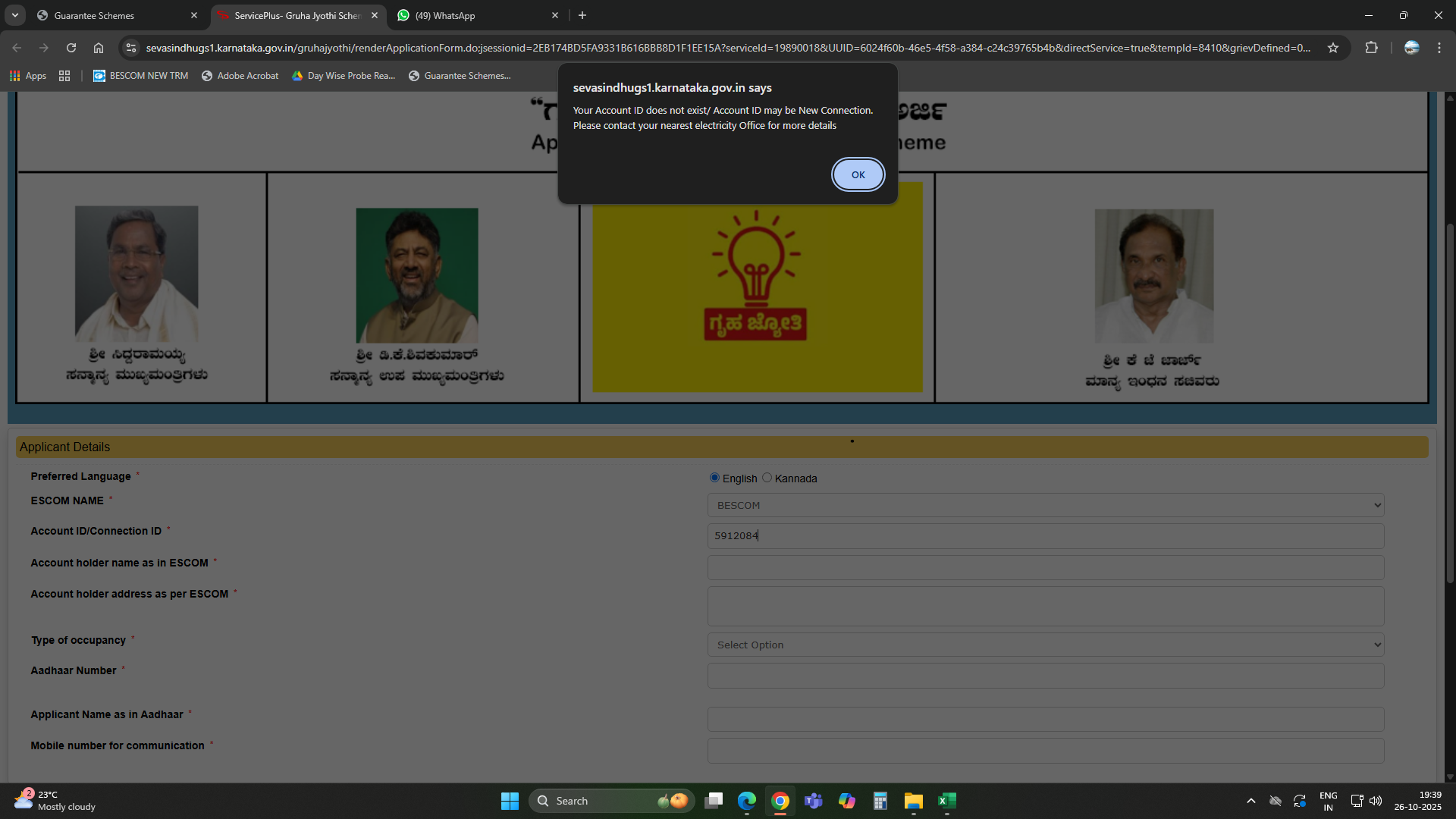Expand the ESCOM NAME dropdown
The height and width of the screenshot is (819, 1456).
pos(1045,505)
